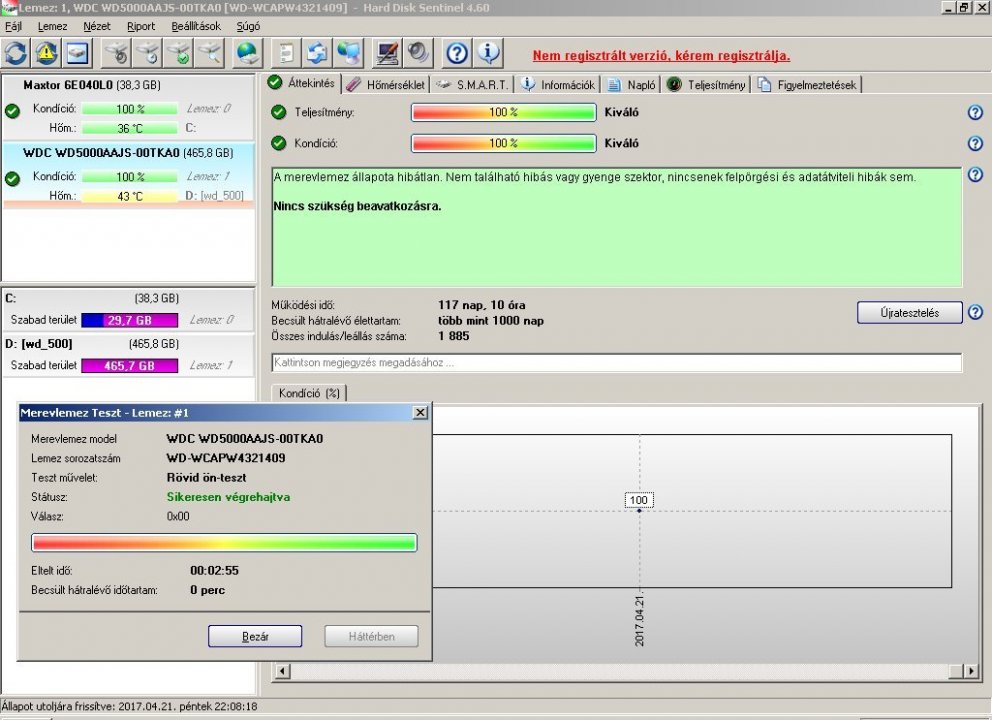
Task: Click disk icon with clock overlay
Action: (x=147, y=54)
